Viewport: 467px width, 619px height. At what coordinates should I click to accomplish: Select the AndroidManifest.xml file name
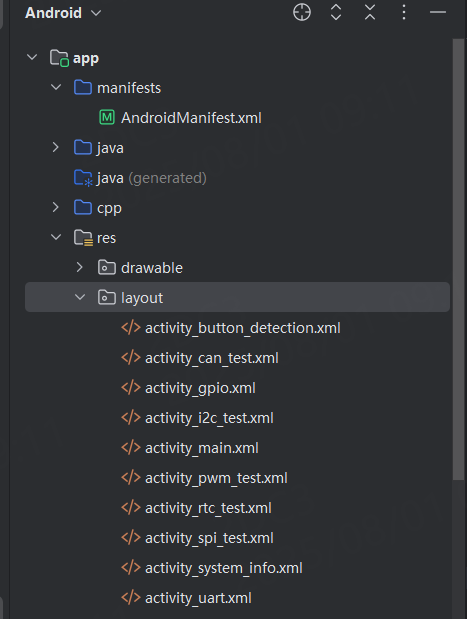(x=191, y=118)
